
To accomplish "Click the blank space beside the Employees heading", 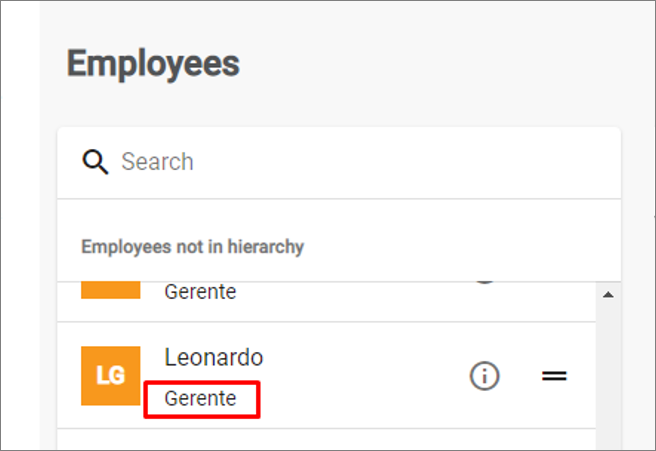I will coord(431,64).
